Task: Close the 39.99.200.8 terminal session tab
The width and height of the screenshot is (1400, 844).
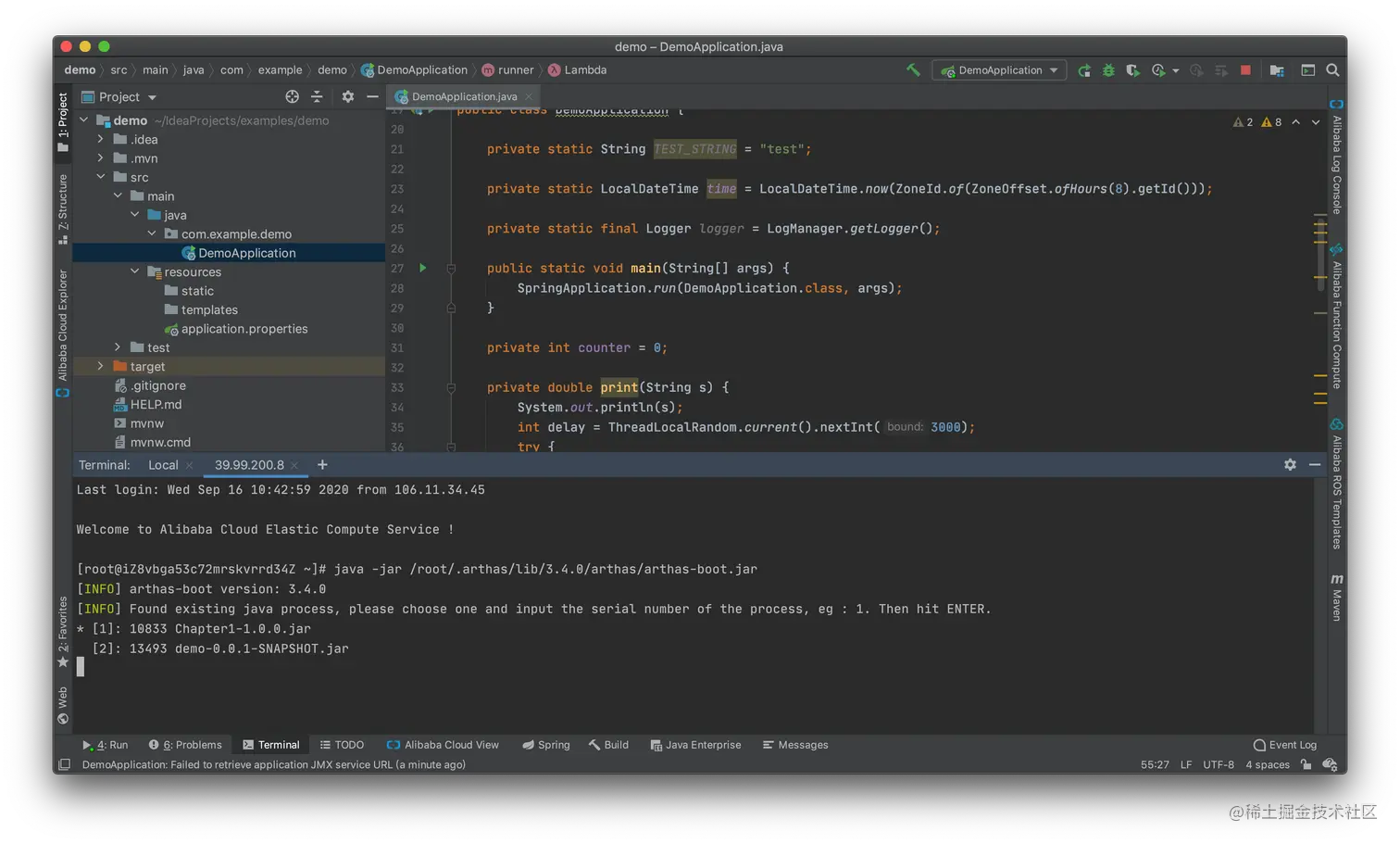Action: 294,465
